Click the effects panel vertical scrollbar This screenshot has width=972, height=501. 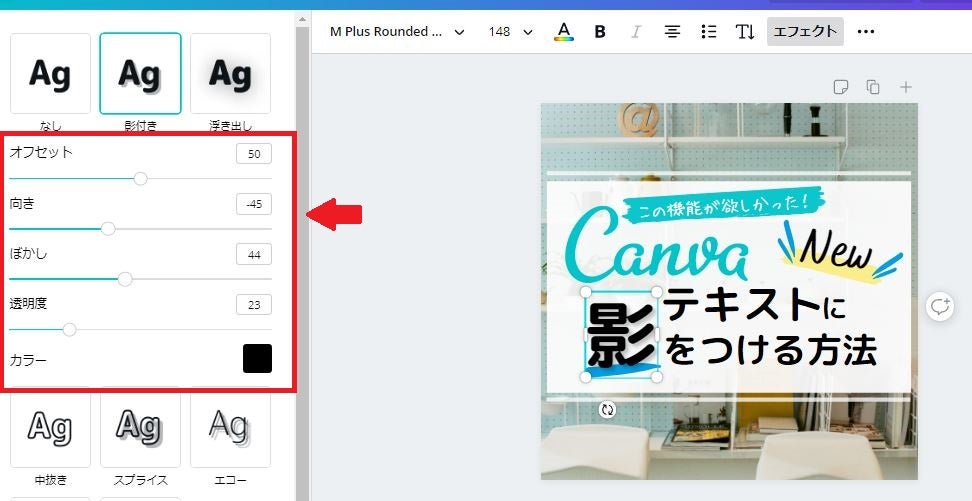click(302, 263)
